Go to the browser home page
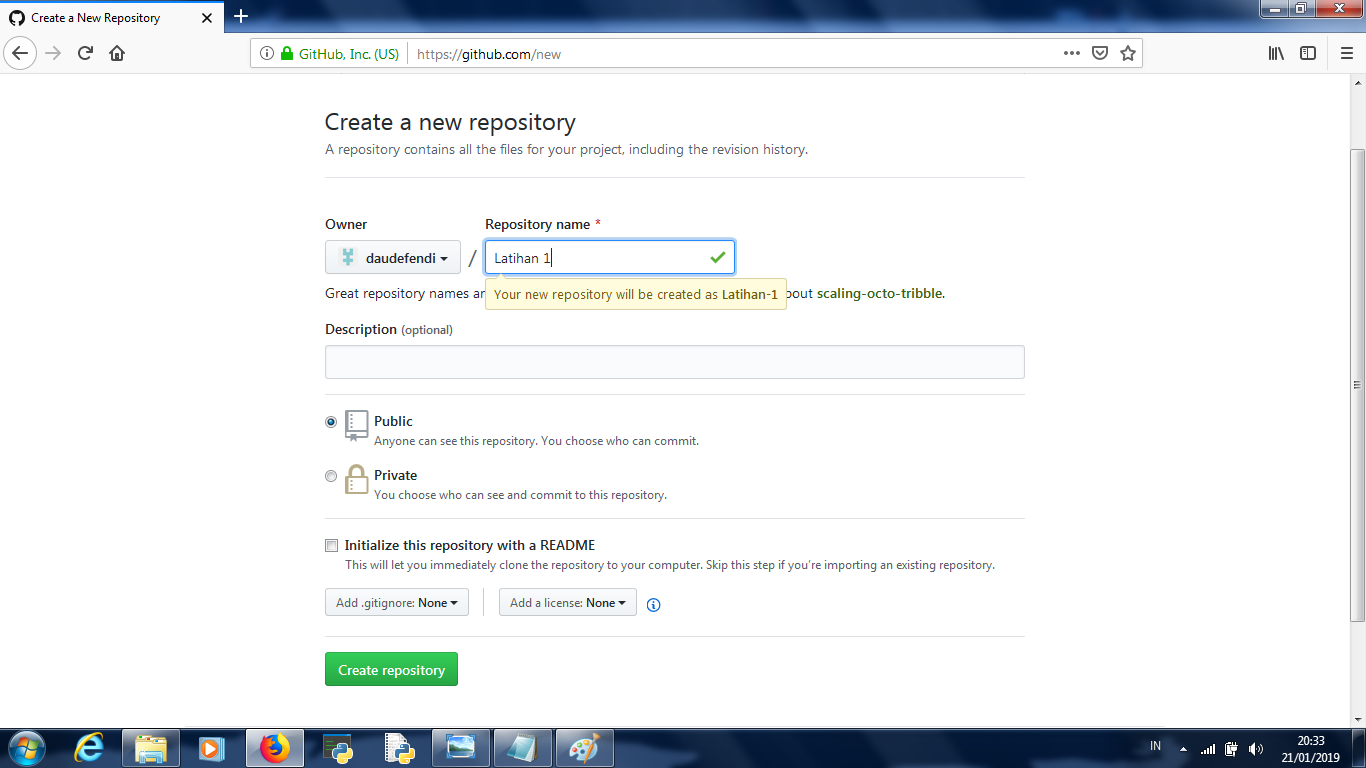This screenshot has height=768, width=1366. [115, 53]
